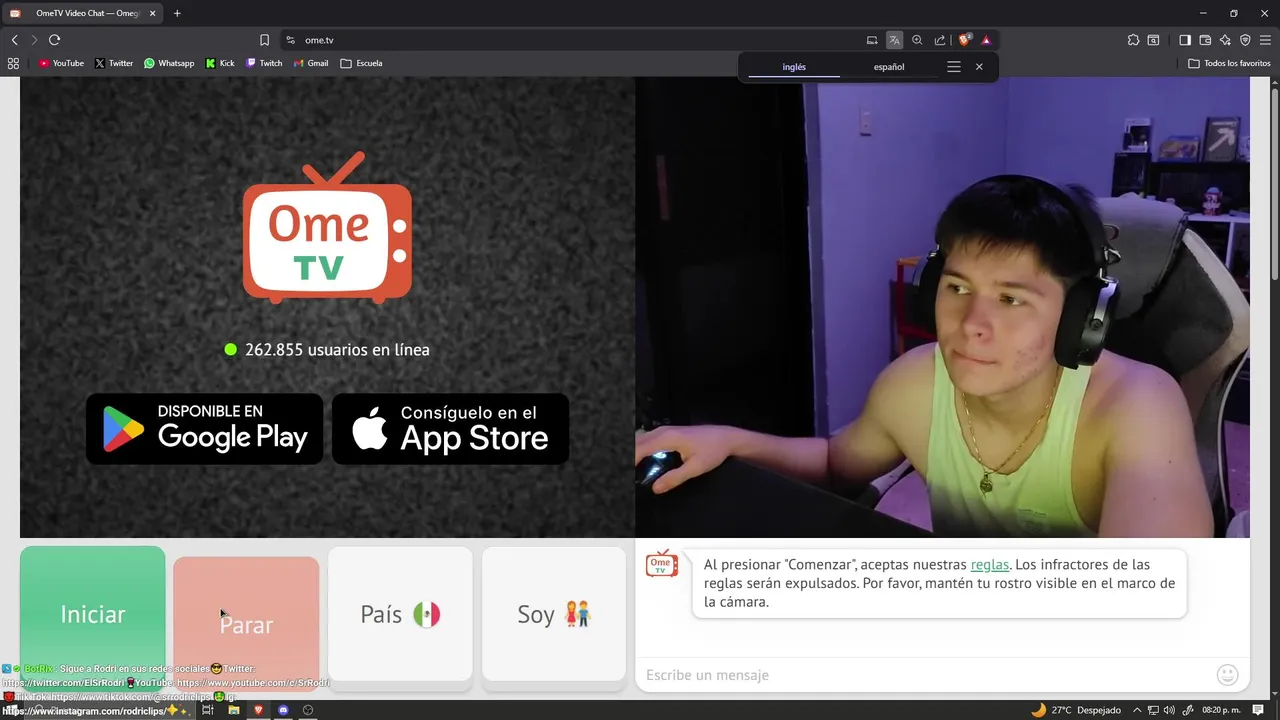Image resolution: width=1280 pixels, height=720 pixels.
Task: Expand hidden system tray icons chevron
Action: tap(1137, 710)
